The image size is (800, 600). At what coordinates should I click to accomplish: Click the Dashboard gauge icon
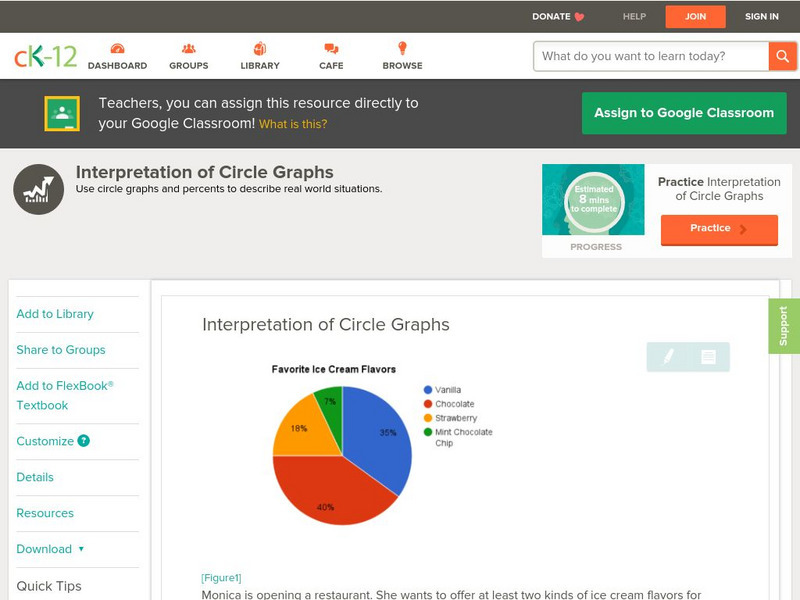pyautogui.click(x=117, y=48)
